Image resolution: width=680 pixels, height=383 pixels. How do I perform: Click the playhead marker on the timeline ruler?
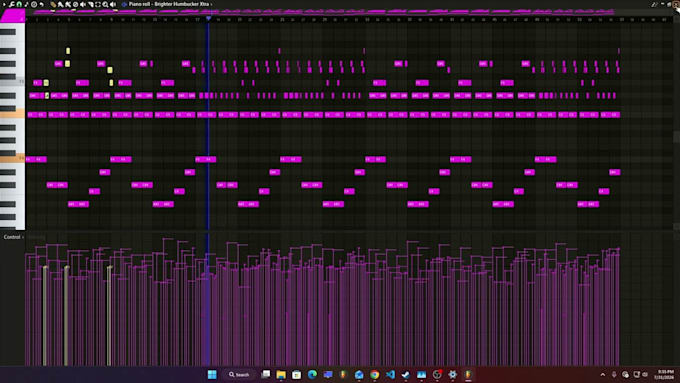[x=209, y=18]
